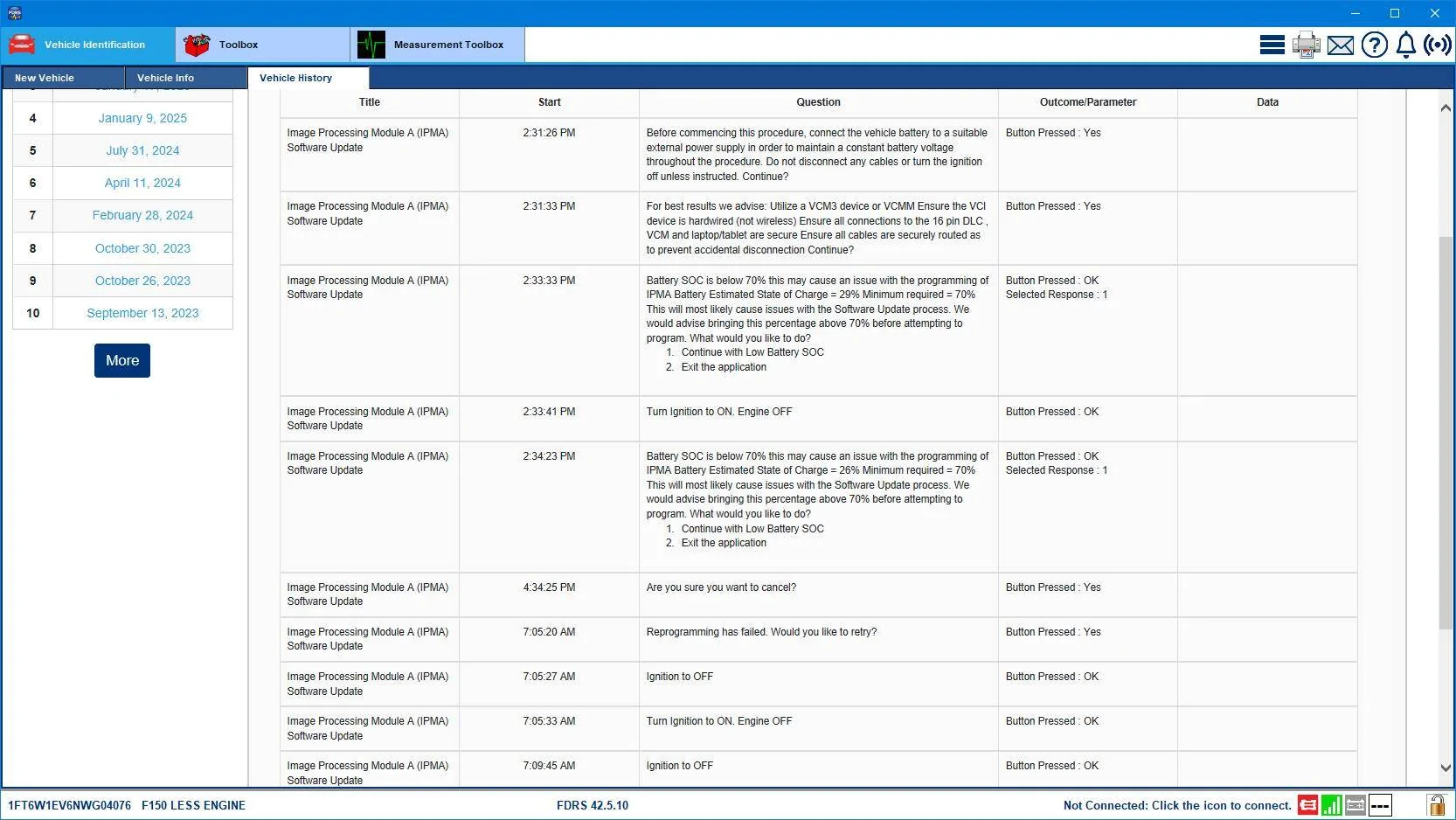Click the printer icon

(1306, 45)
